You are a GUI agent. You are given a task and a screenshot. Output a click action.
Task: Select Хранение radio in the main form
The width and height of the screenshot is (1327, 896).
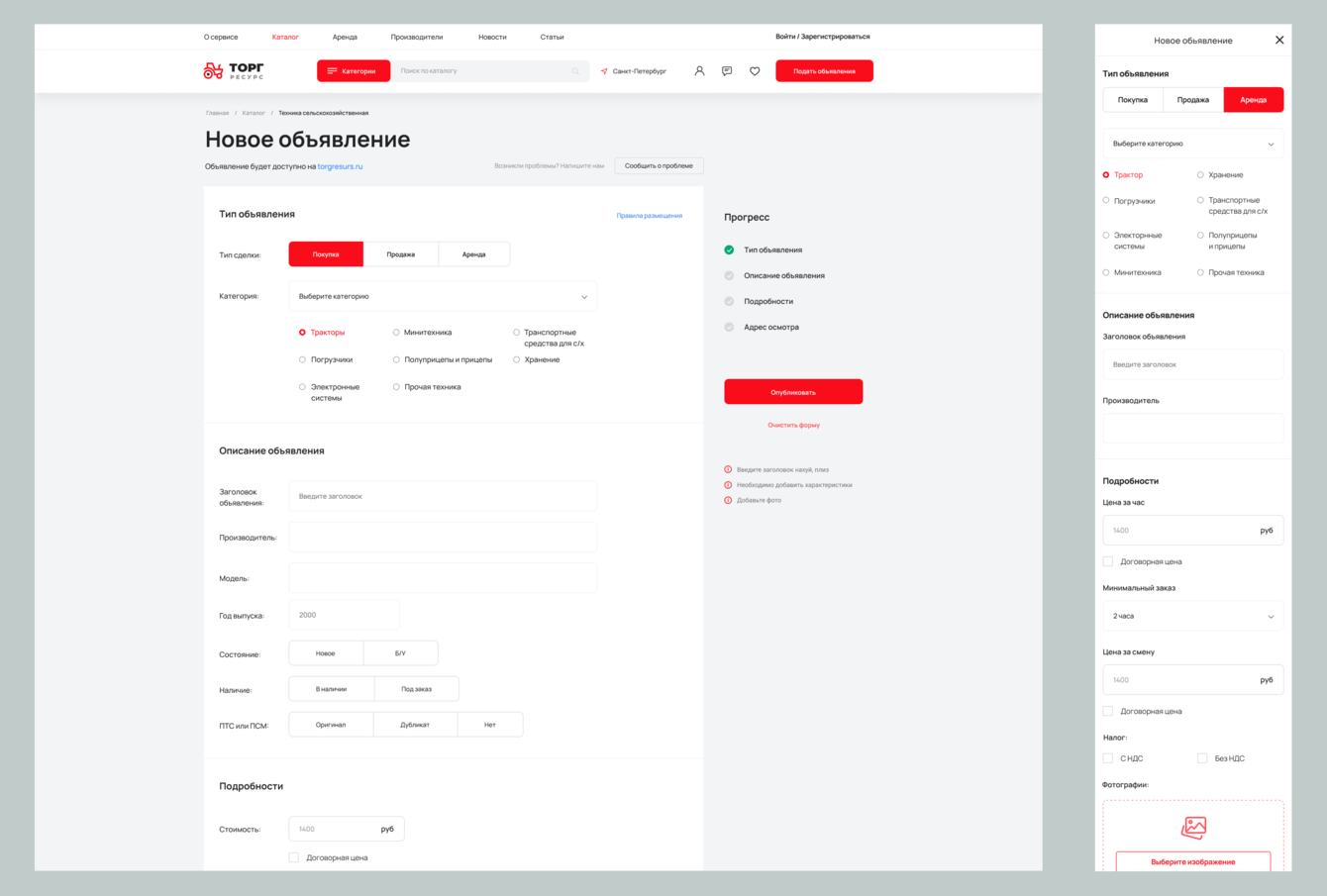click(516, 359)
